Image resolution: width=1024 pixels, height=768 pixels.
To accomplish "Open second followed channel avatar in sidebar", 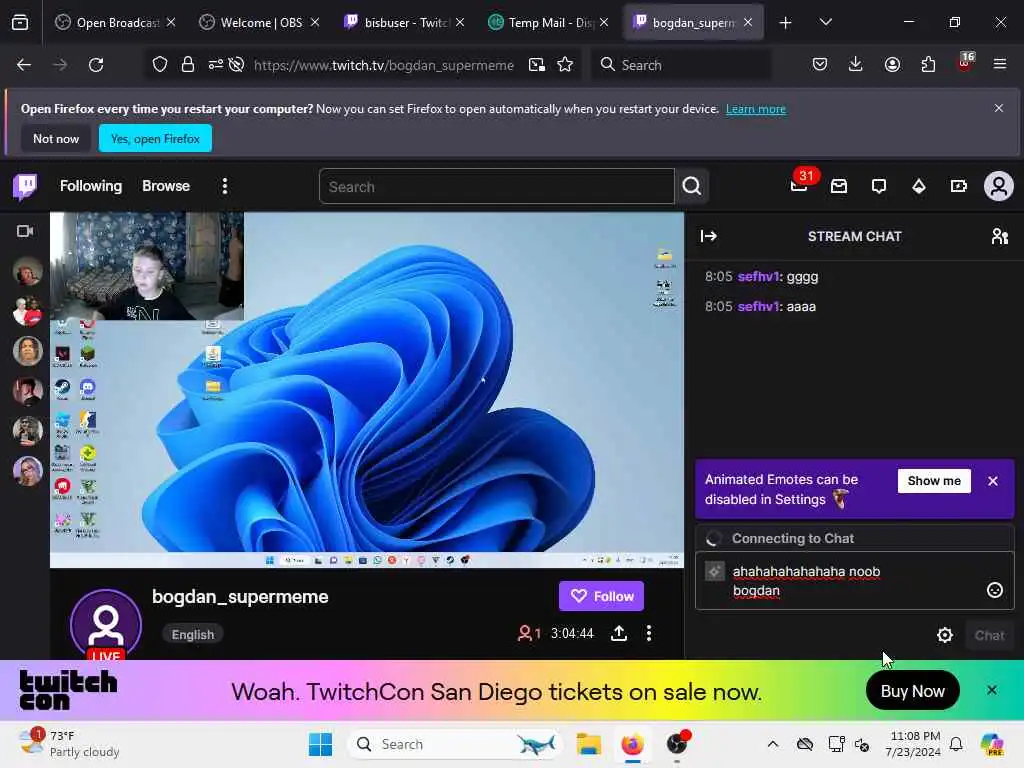I will pos(27,311).
